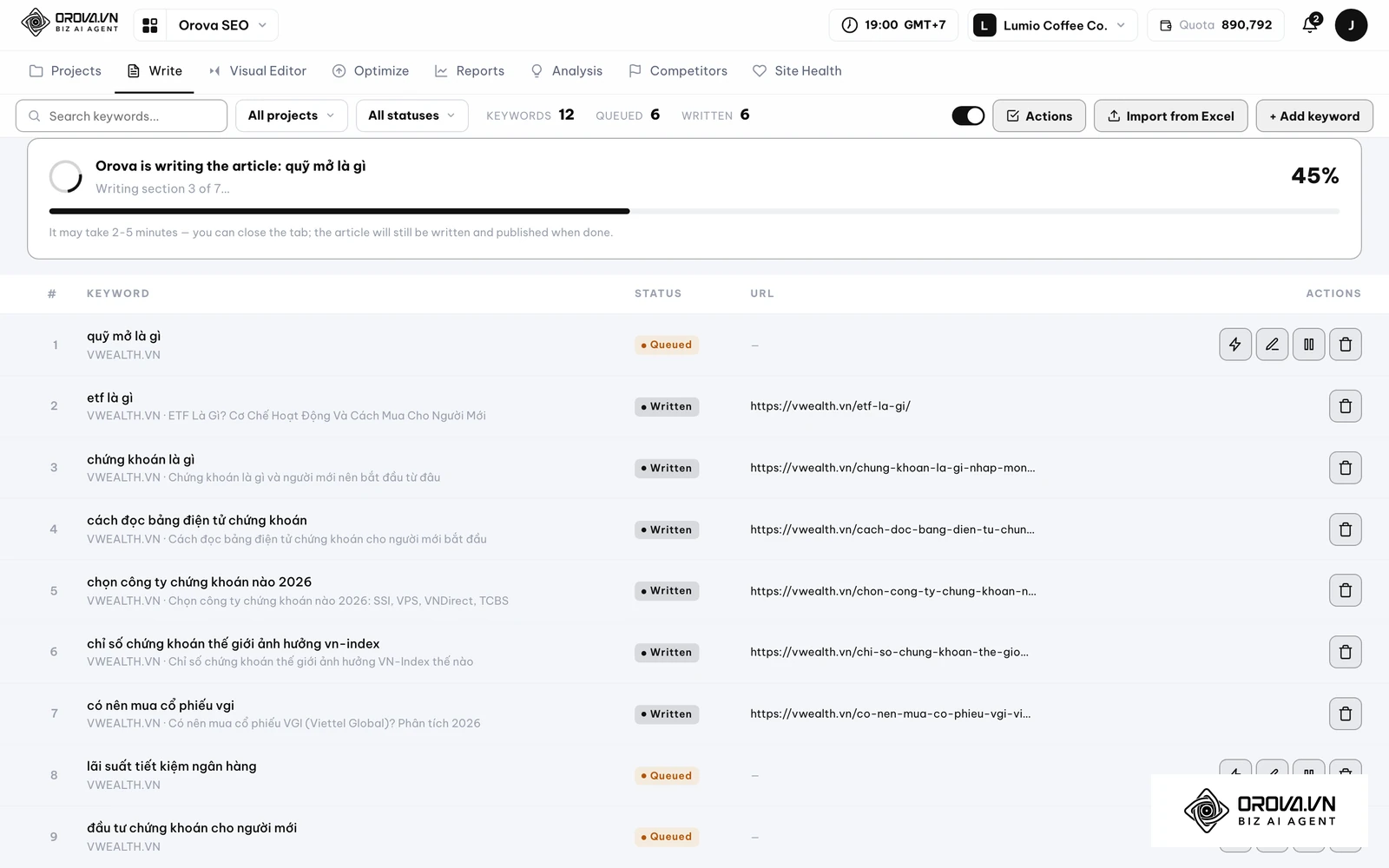Run write-now lightning icon for quỹ mở là gì
This screenshot has width=1389, height=868.
pyautogui.click(x=1235, y=345)
